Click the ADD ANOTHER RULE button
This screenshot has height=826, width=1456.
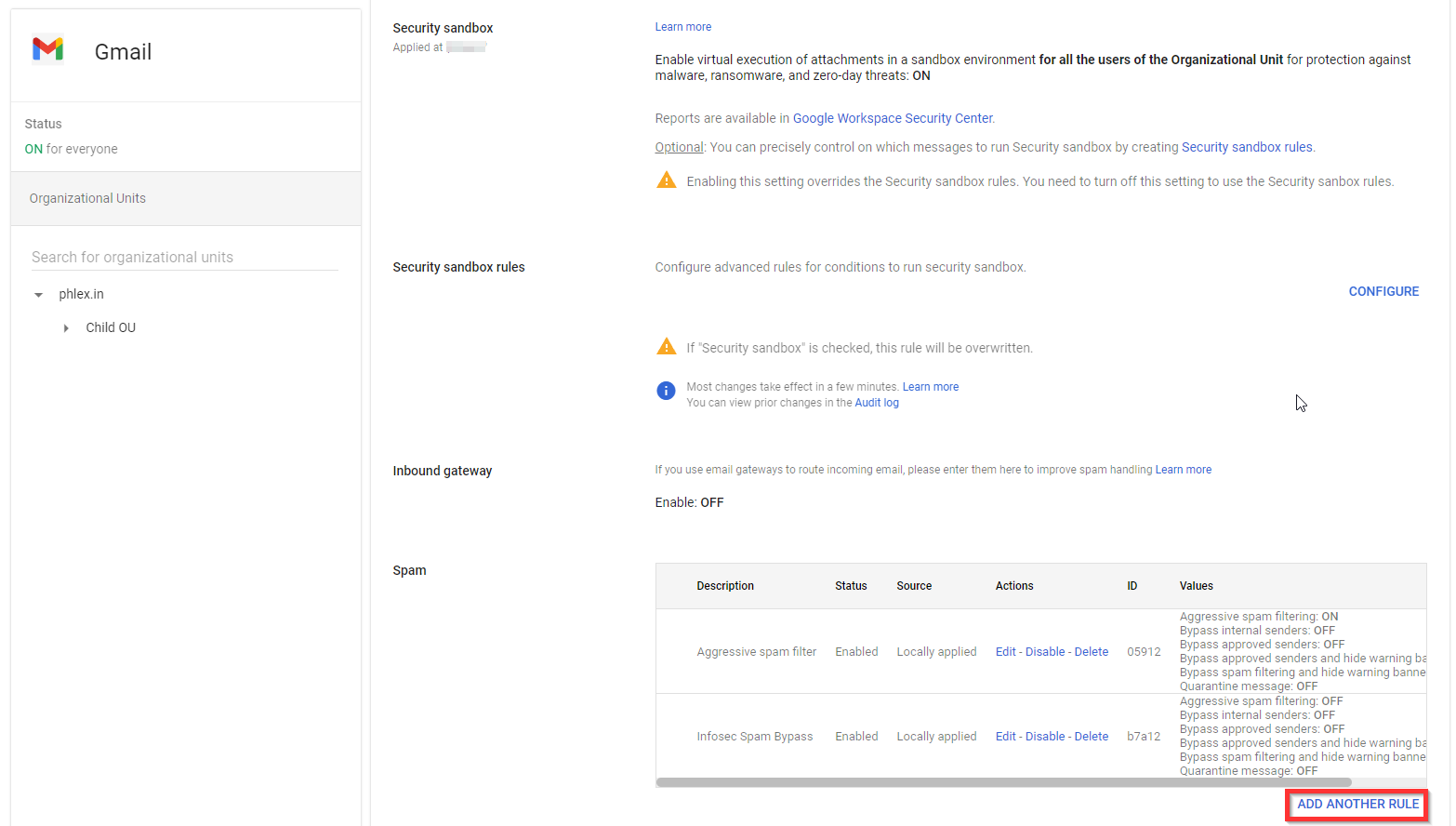point(1356,804)
